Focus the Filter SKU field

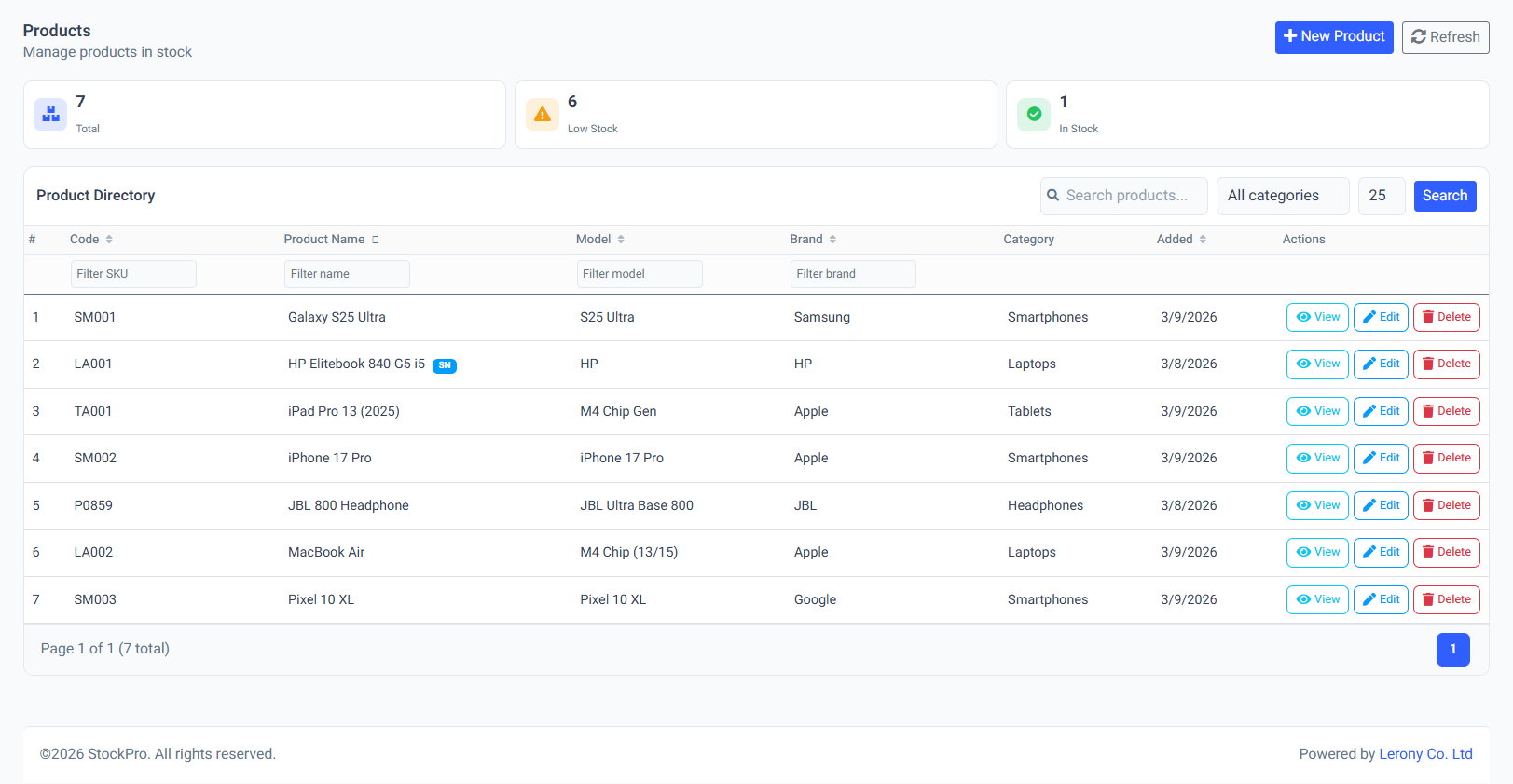pyautogui.click(x=133, y=274)
